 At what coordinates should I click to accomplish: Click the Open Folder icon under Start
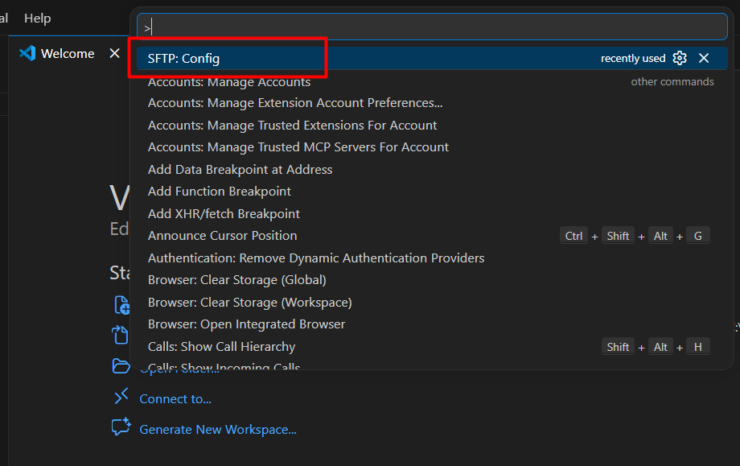[121, 366]
